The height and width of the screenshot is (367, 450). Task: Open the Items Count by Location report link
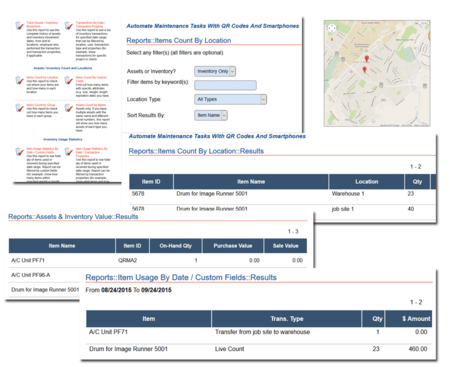[x=42, y=77]
